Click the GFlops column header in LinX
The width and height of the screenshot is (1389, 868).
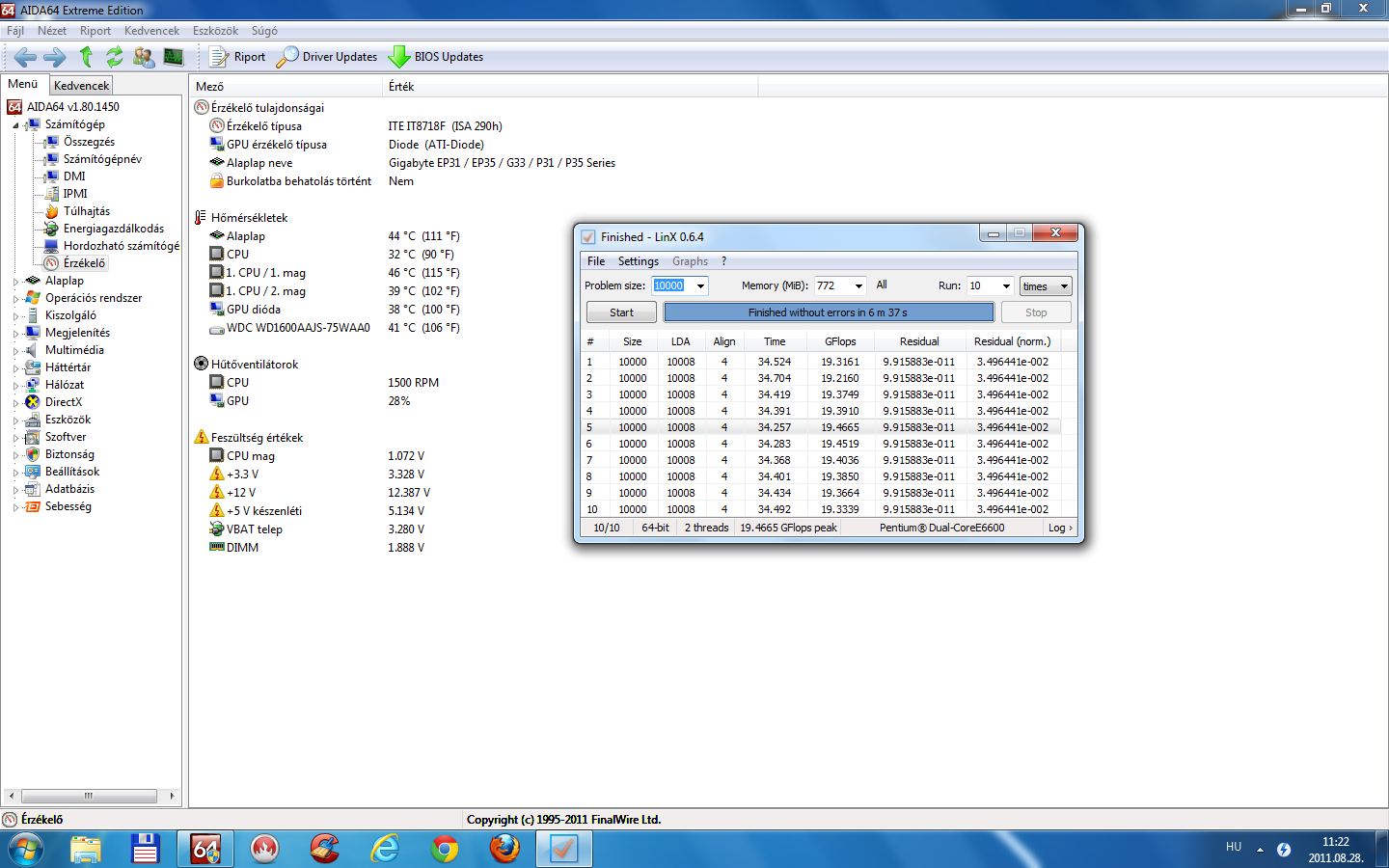coord(840,341)
